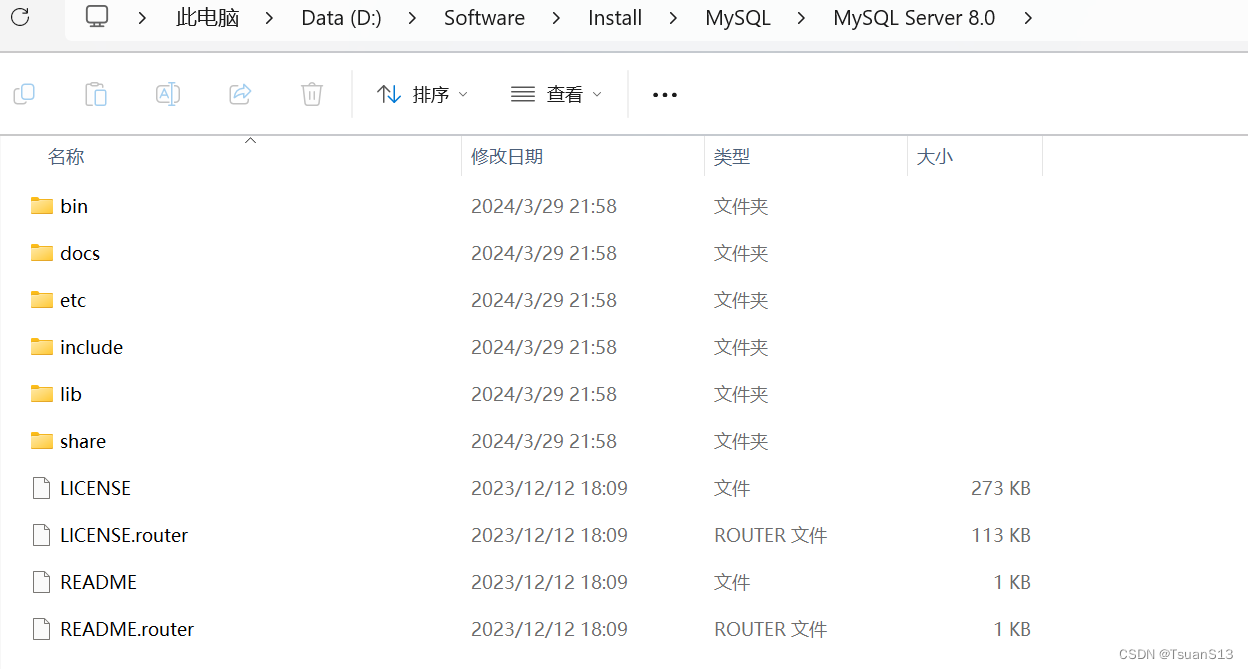Select the include folder name

click(x=91, y=347)
